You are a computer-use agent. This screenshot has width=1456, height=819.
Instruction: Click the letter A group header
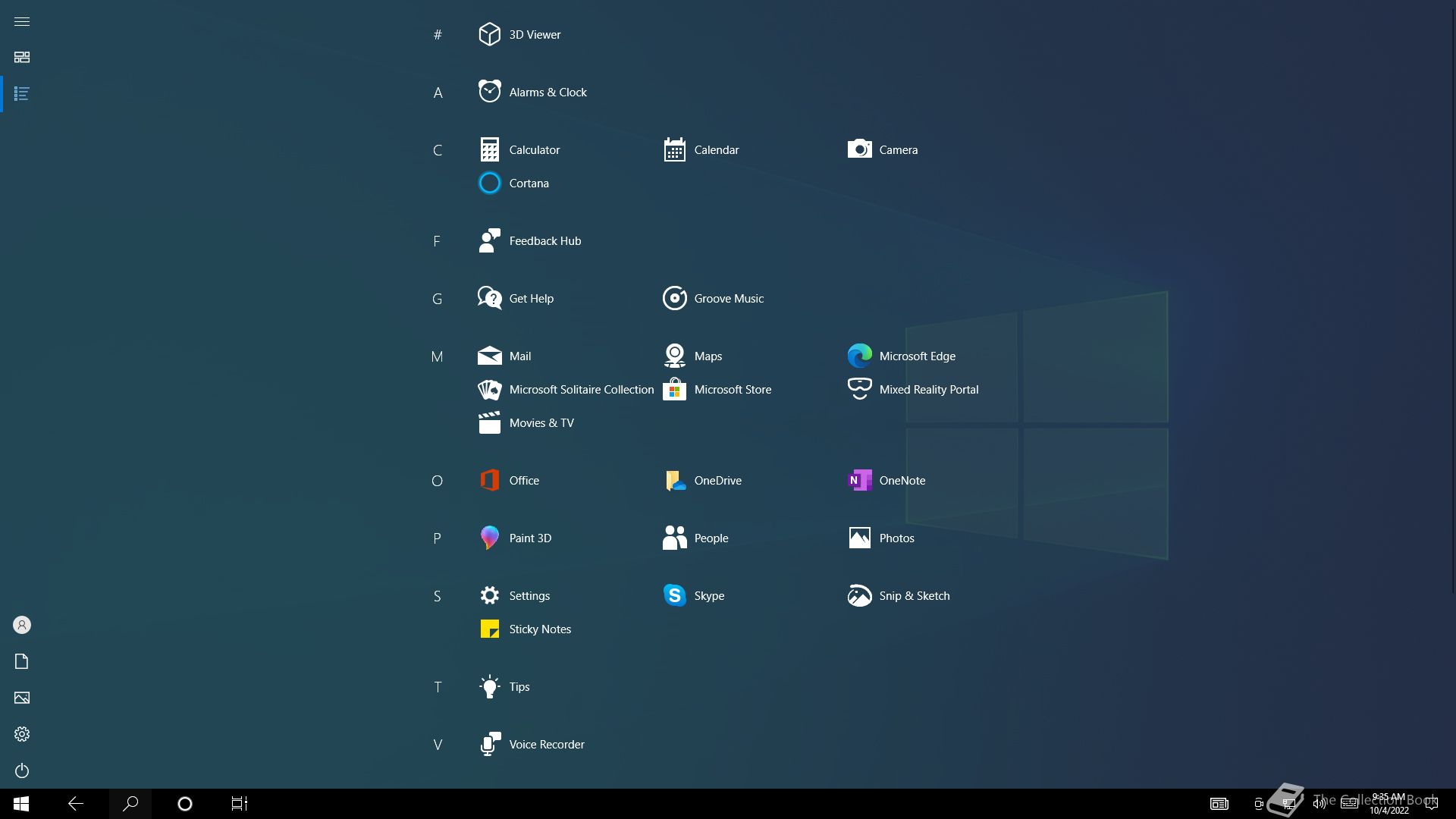pos(438,93)
